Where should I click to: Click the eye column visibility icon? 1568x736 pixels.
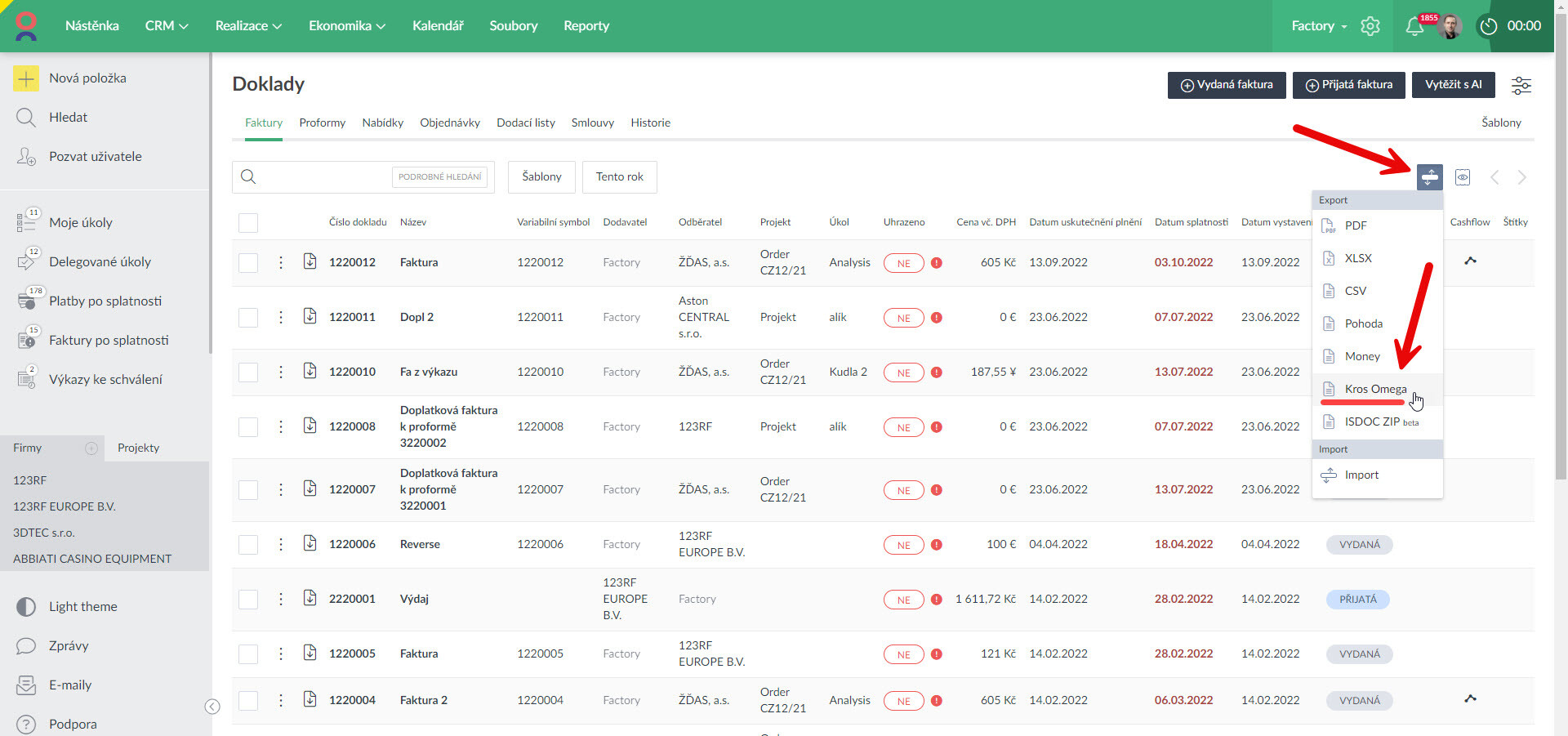tap(1463, 177)
